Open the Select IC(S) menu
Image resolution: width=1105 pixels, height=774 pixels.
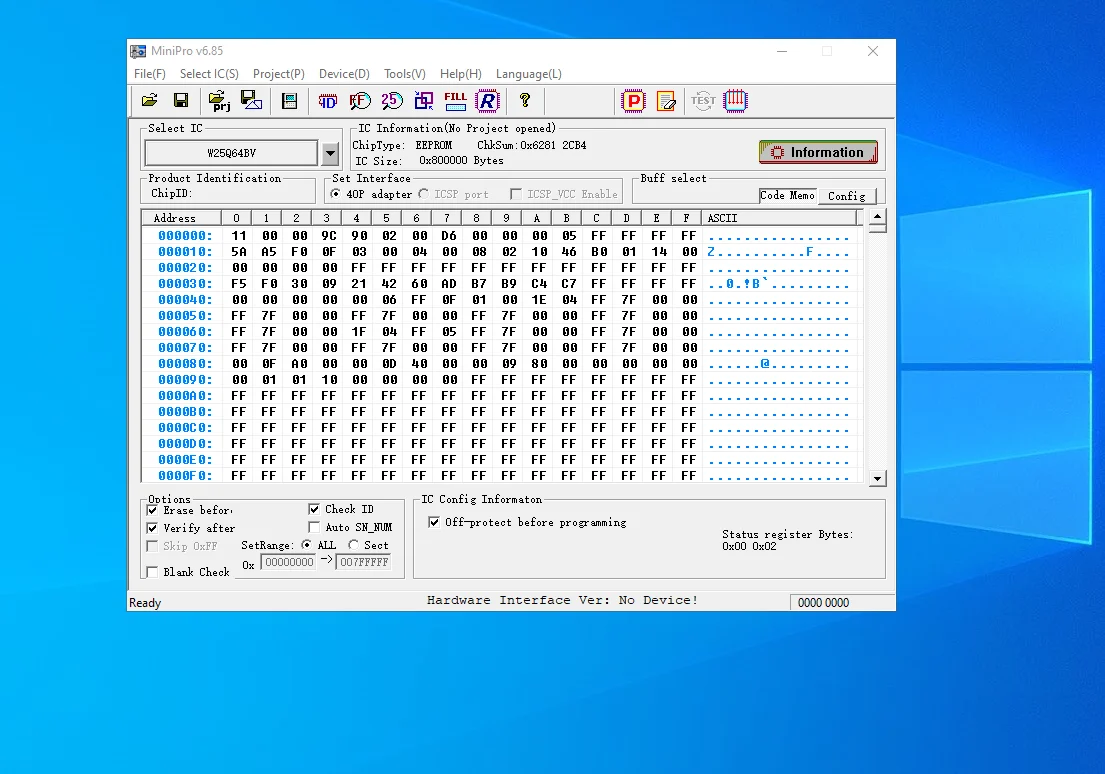coord(209,74)
